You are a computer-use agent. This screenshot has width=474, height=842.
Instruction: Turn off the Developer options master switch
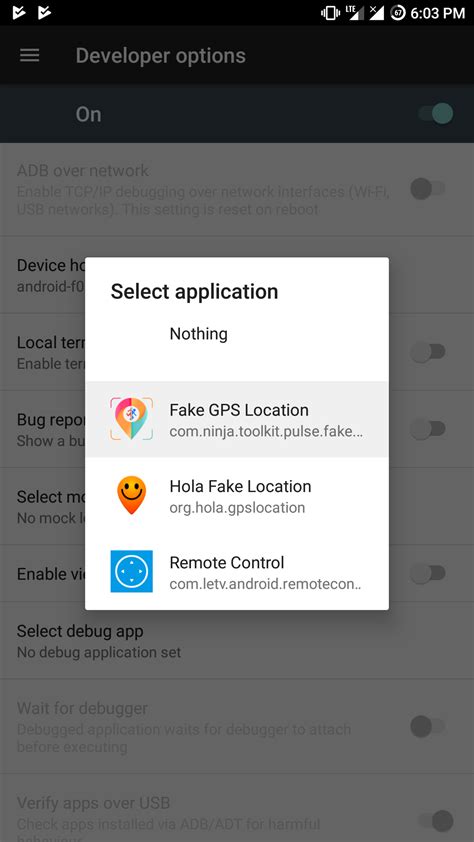click(435, 114)
